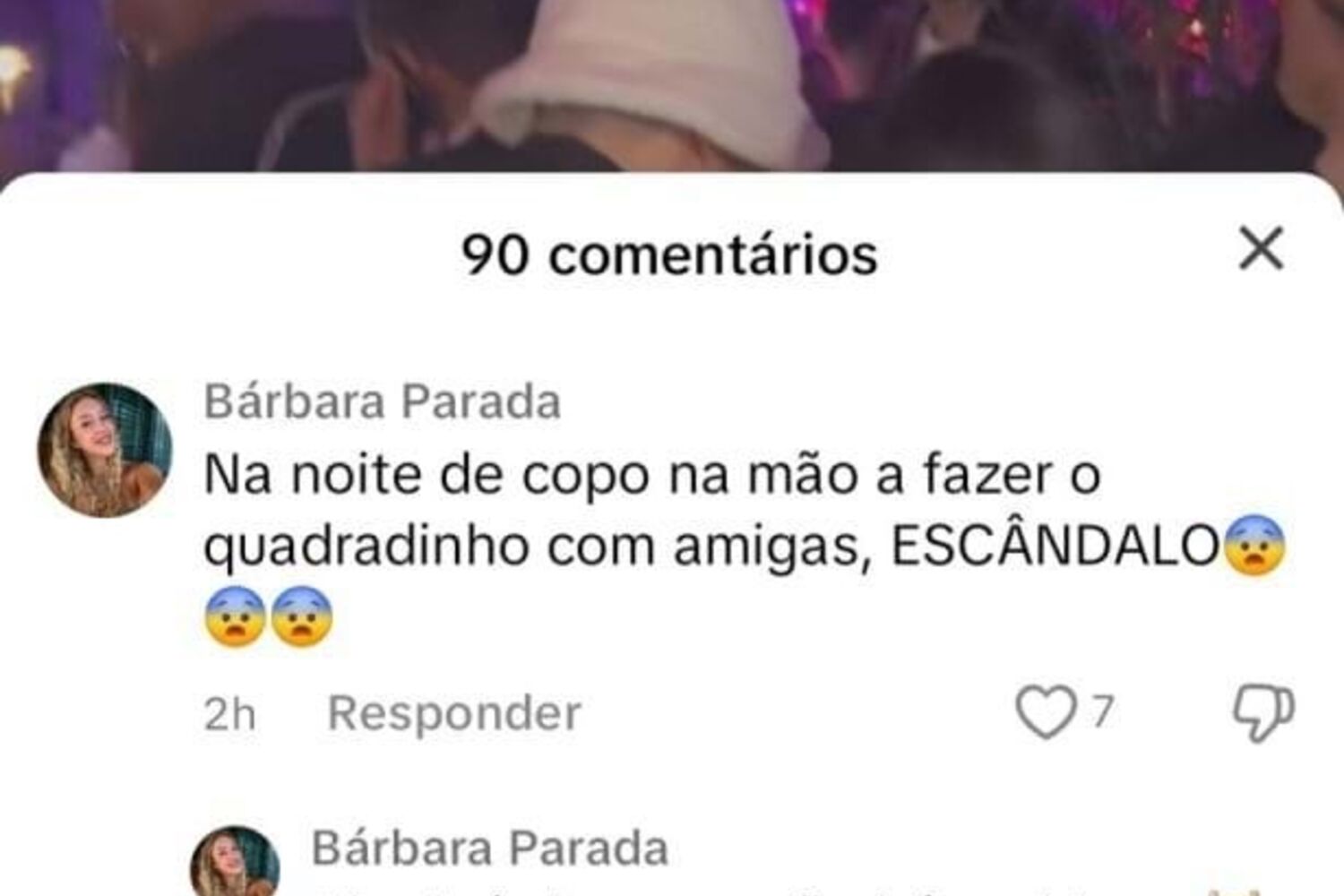Image resolution: width=1344 pixels, height=896 pixels.
Task: Tap the ESCÂNDALO word in the comment
Action: 1055,546
